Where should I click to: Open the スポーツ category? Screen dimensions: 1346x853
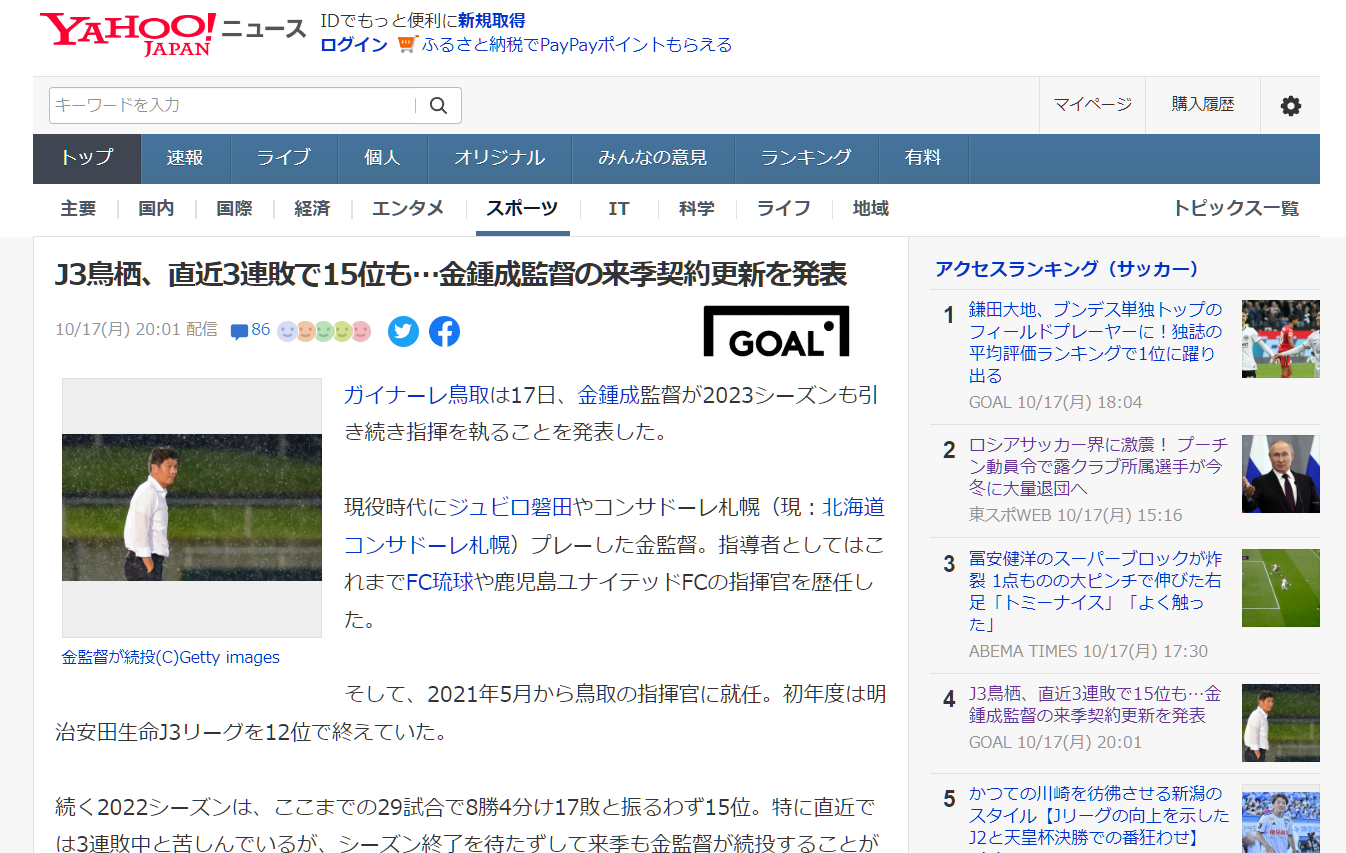point(522,209)
